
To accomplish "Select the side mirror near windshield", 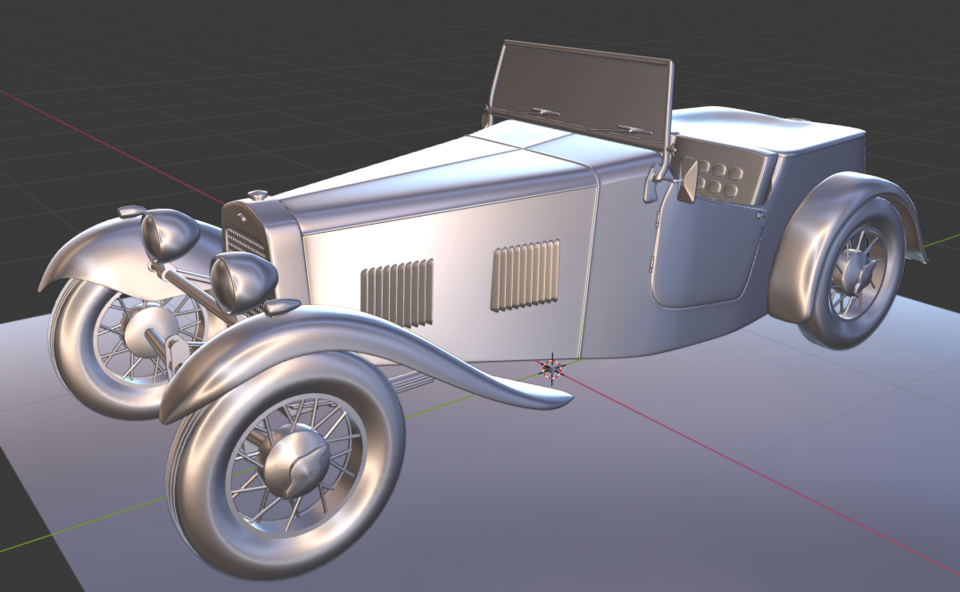I will click(690, 180).
